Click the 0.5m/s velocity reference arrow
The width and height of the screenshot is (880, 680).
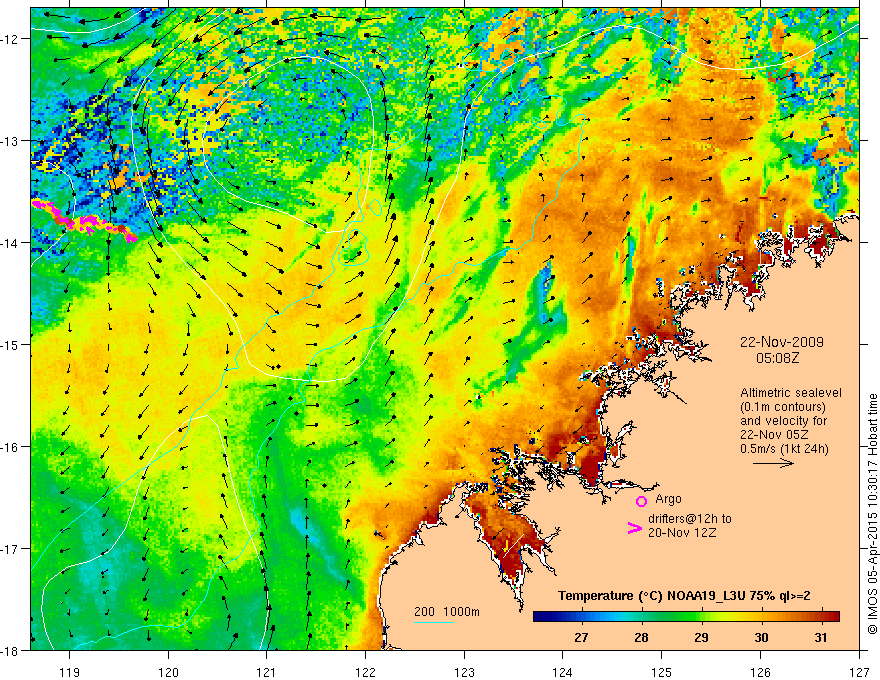pyautogui.click(x=773, y=463)
